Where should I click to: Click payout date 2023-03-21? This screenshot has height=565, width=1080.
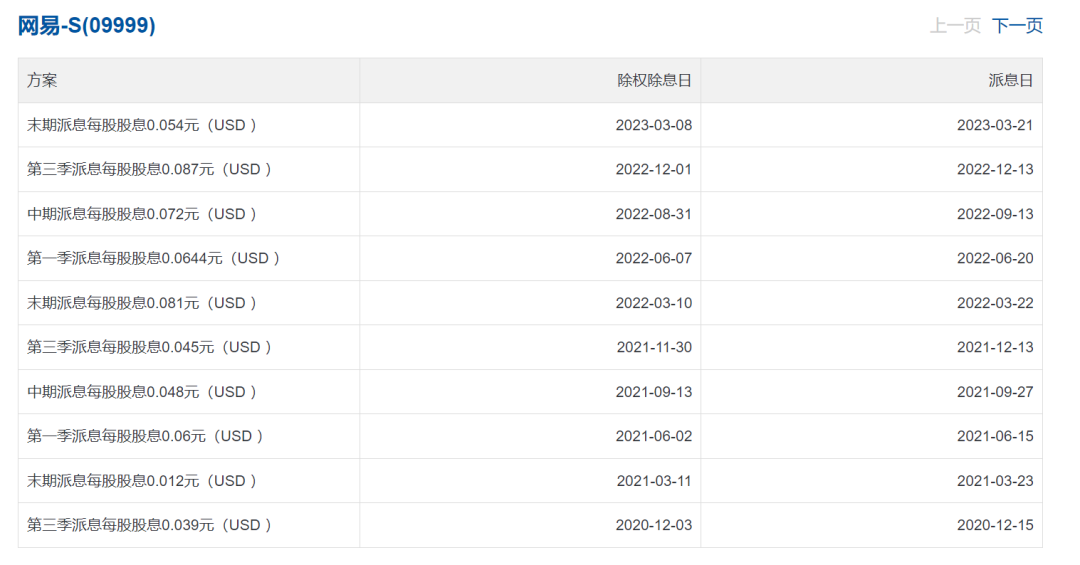coord(995,125)
